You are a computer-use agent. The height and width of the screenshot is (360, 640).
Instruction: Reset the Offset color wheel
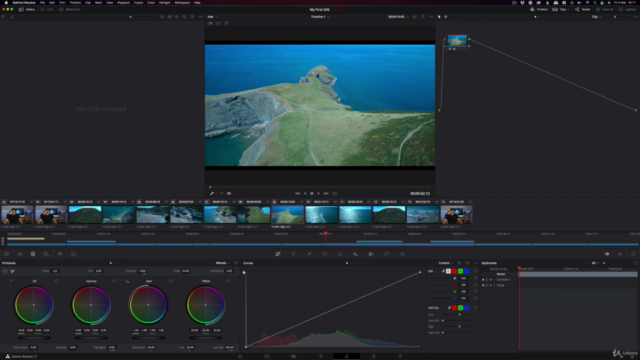tap(229, 281)
